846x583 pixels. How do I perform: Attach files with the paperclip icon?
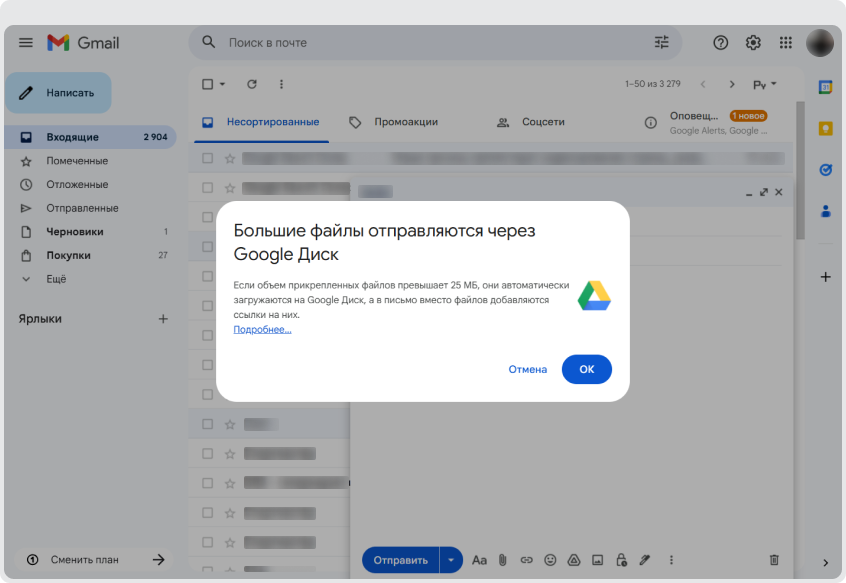click(x=502, y=560)
